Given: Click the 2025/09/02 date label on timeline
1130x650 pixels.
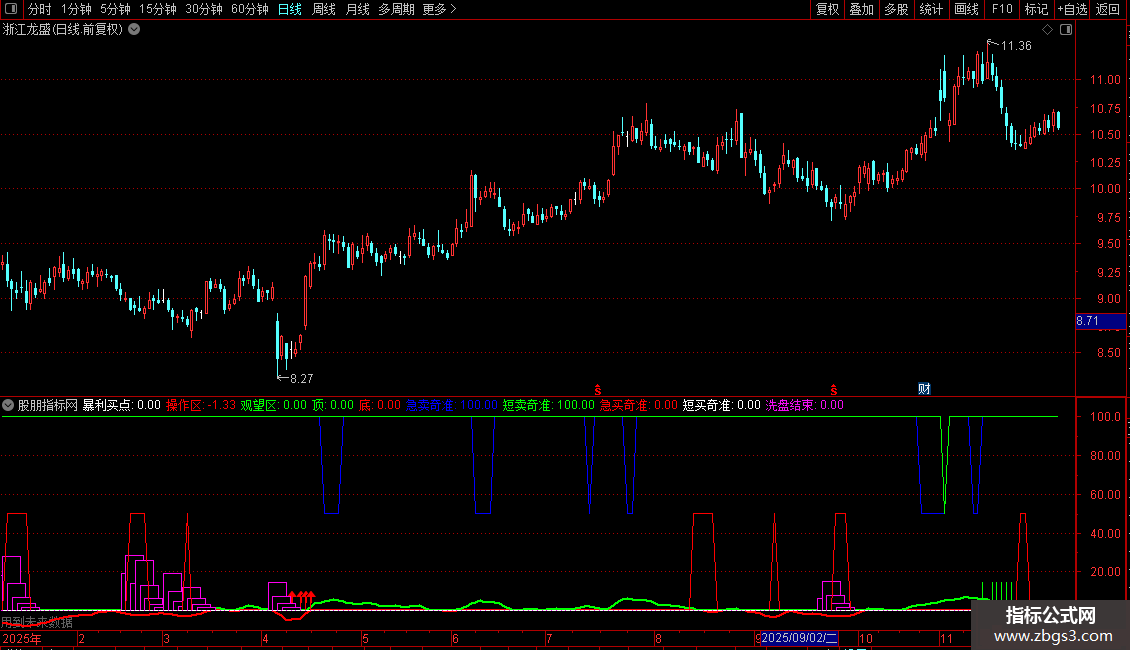Looking at the screenshot, I should [x=799, y=638].
